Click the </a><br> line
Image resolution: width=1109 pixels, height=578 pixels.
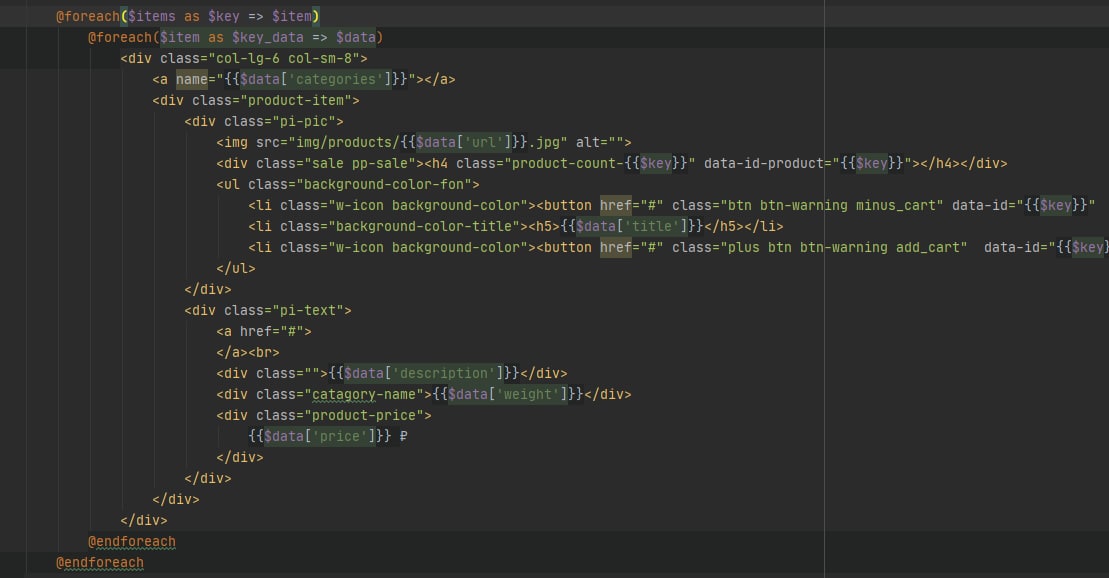coord(248,352)
